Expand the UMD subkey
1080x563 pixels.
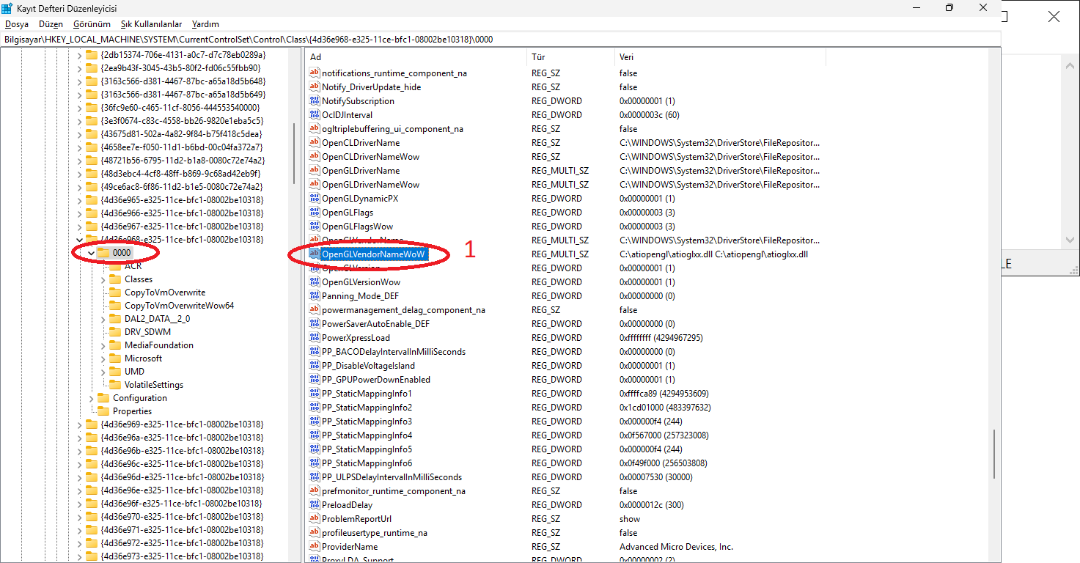click(103, 371)
